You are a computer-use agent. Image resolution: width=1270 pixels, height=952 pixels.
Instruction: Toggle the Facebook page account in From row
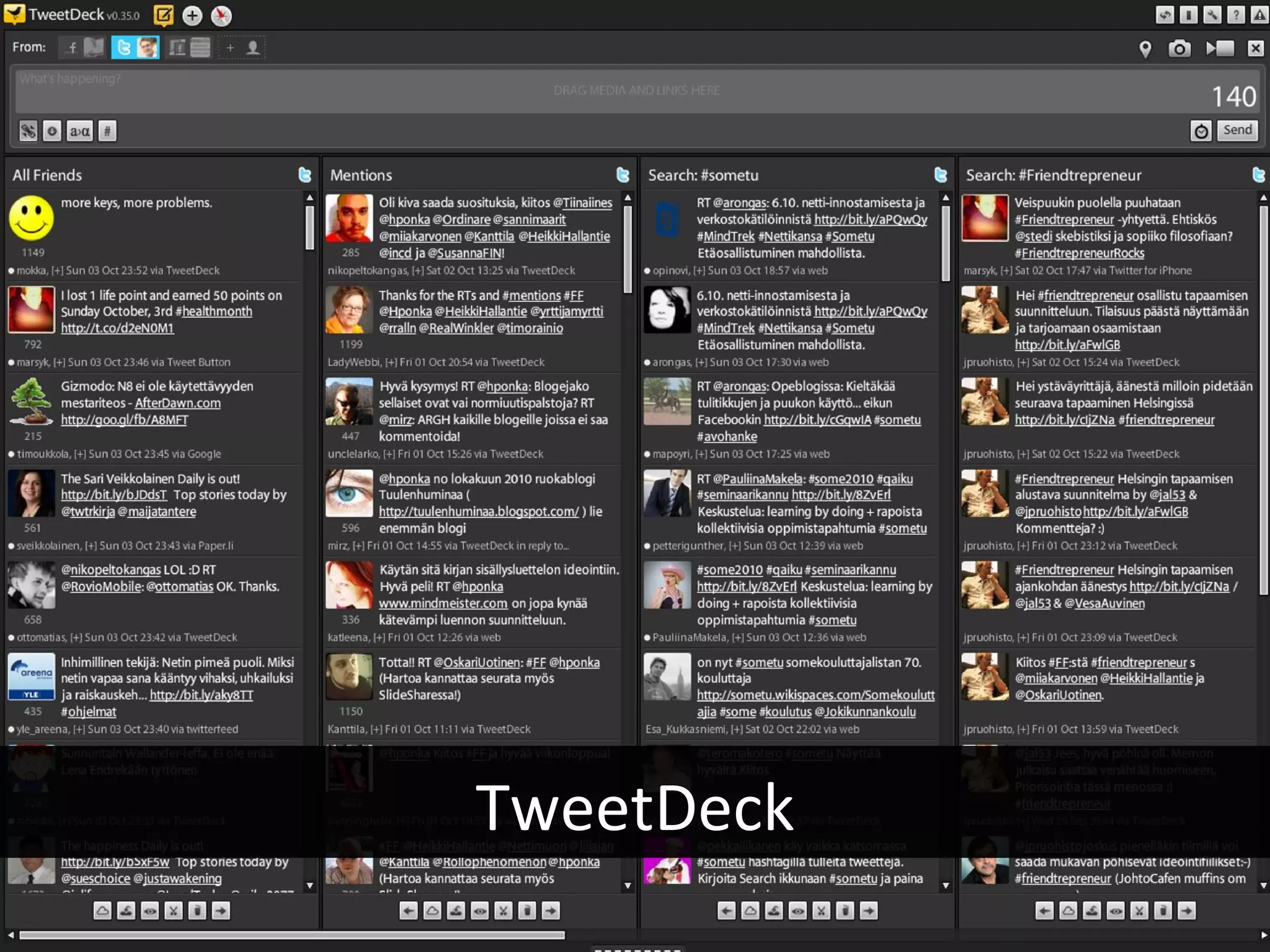[x=189, y=48]
